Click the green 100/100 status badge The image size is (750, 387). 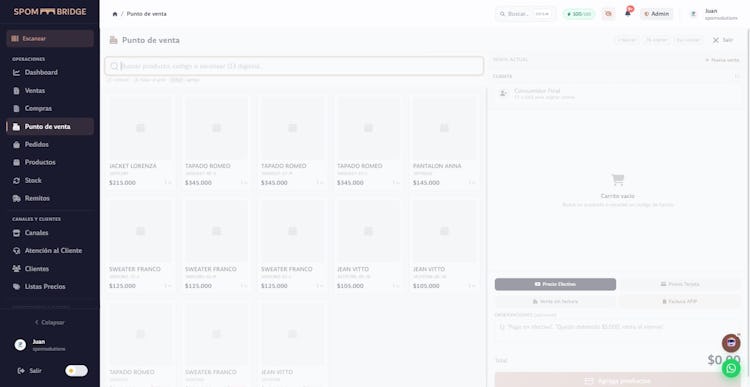pos(579,14)
